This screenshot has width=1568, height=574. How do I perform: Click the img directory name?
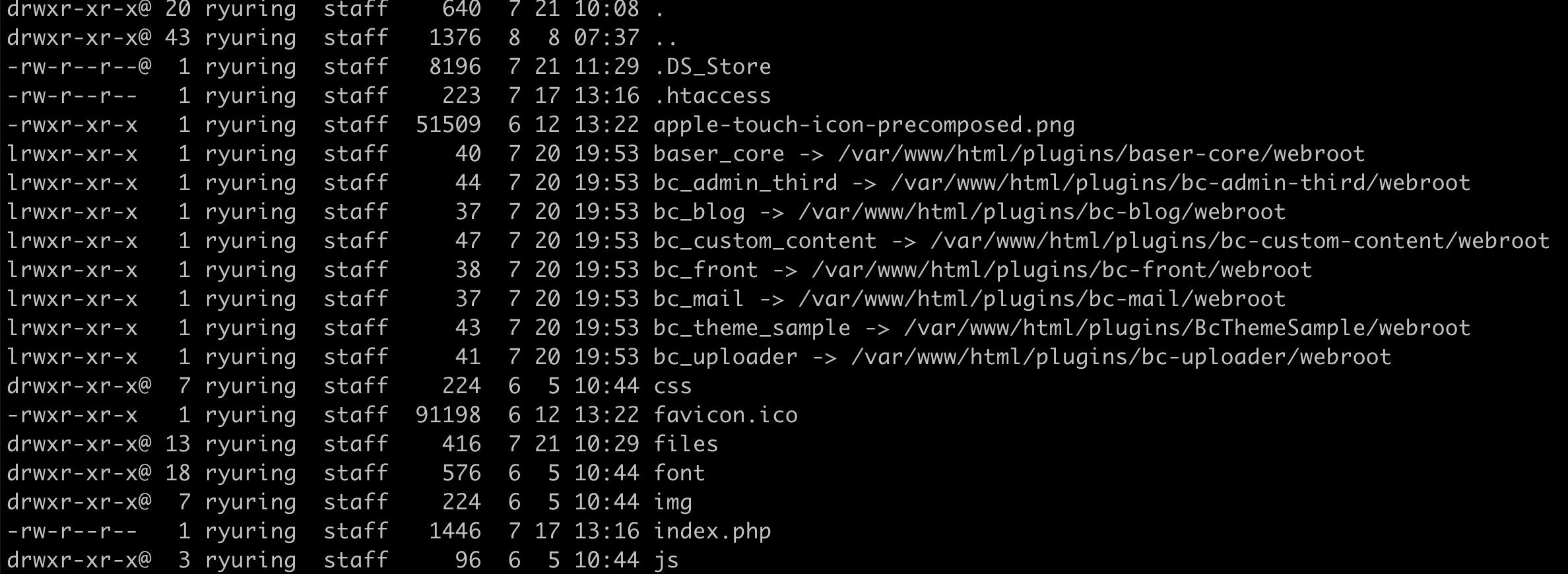click(x=672, y=503)
